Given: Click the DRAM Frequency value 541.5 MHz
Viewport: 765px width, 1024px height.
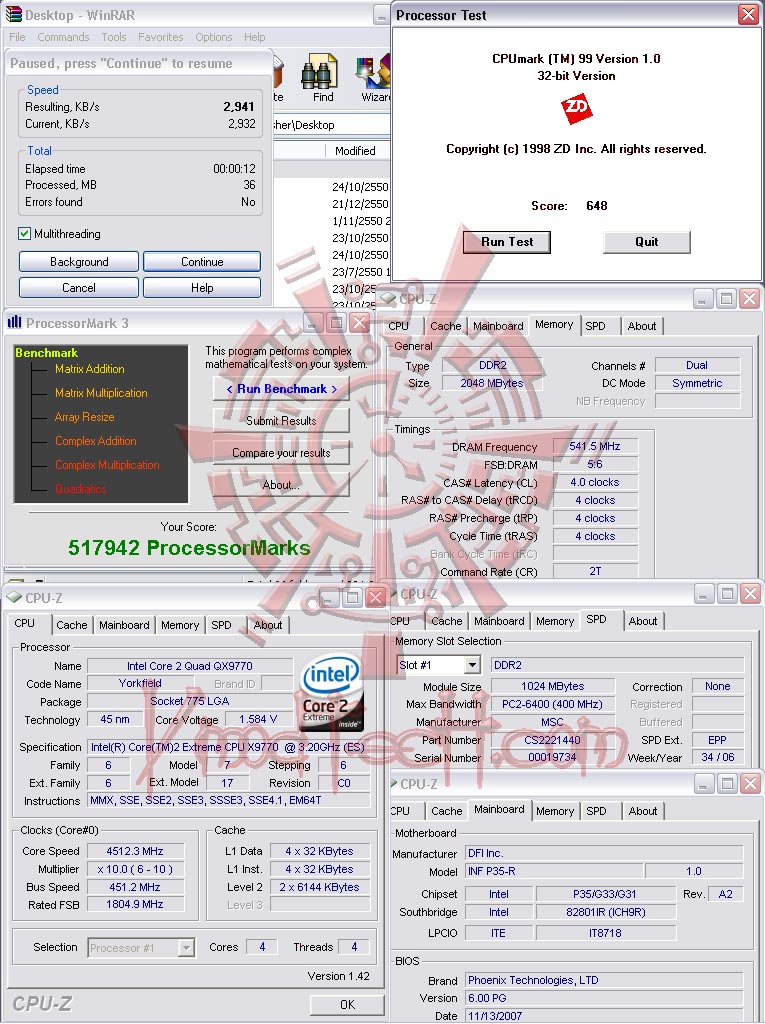Looking at the screenshot, I should 595,446.
